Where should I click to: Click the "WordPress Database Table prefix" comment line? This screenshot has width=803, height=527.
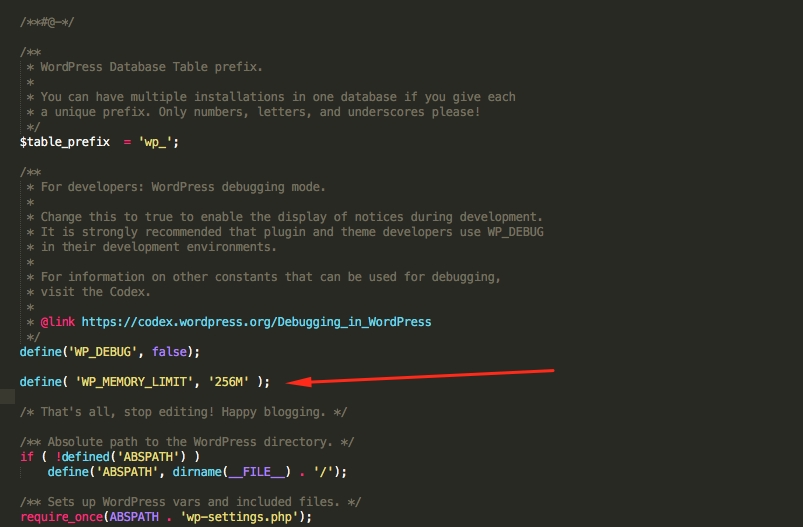pos(150,67)
